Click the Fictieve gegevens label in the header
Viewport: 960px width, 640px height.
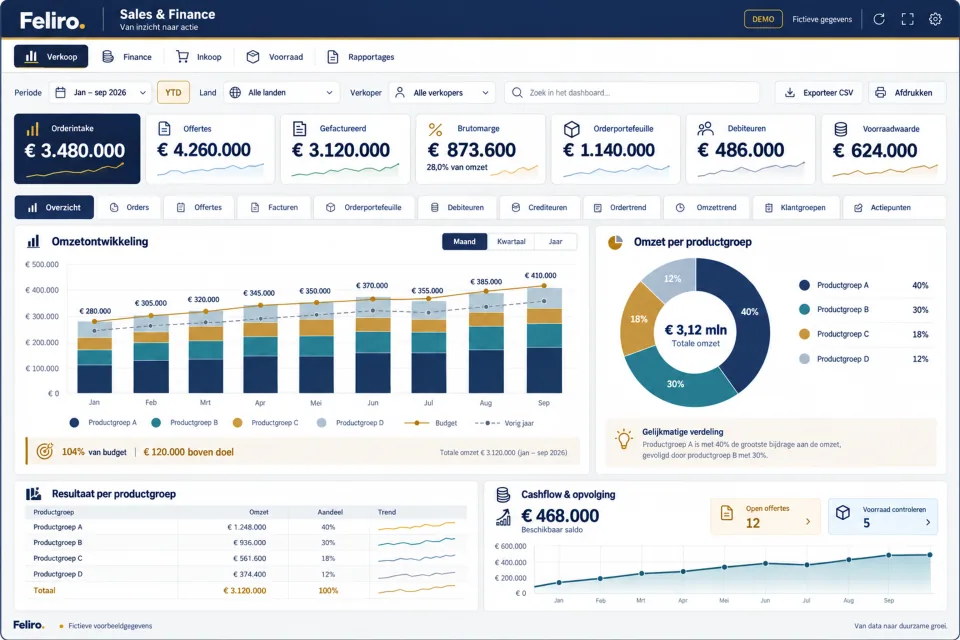[822, 19]
